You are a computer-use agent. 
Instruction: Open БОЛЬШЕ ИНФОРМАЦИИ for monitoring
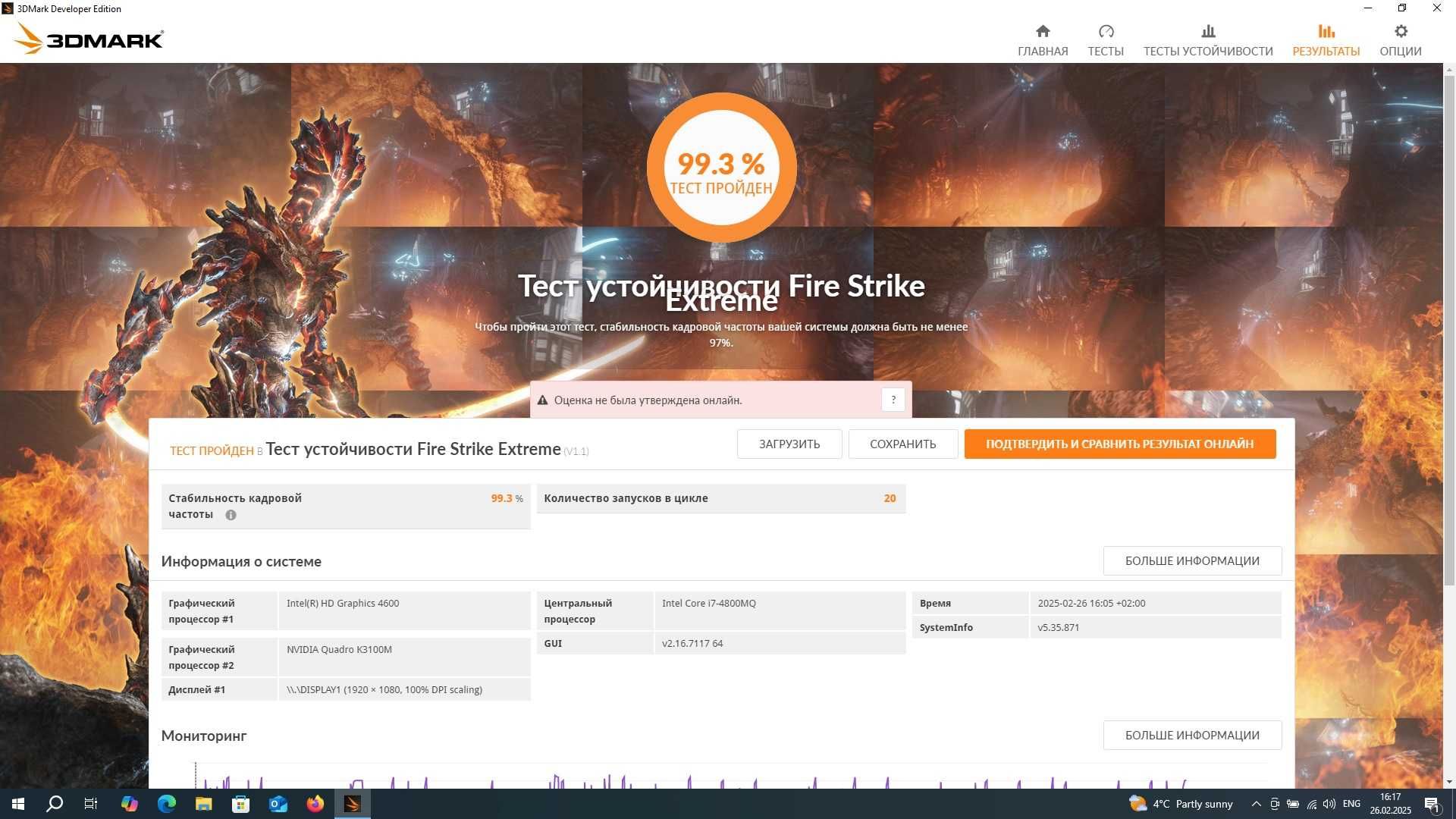click(1192, 736)
